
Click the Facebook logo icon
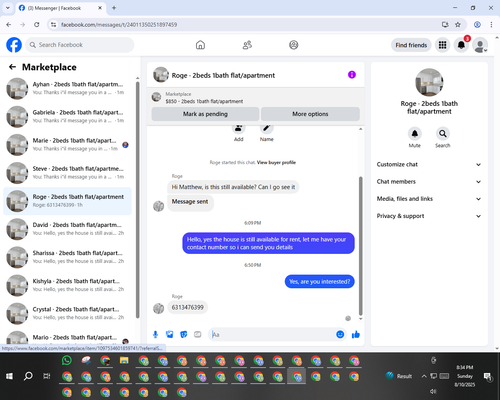click(14, 45)
